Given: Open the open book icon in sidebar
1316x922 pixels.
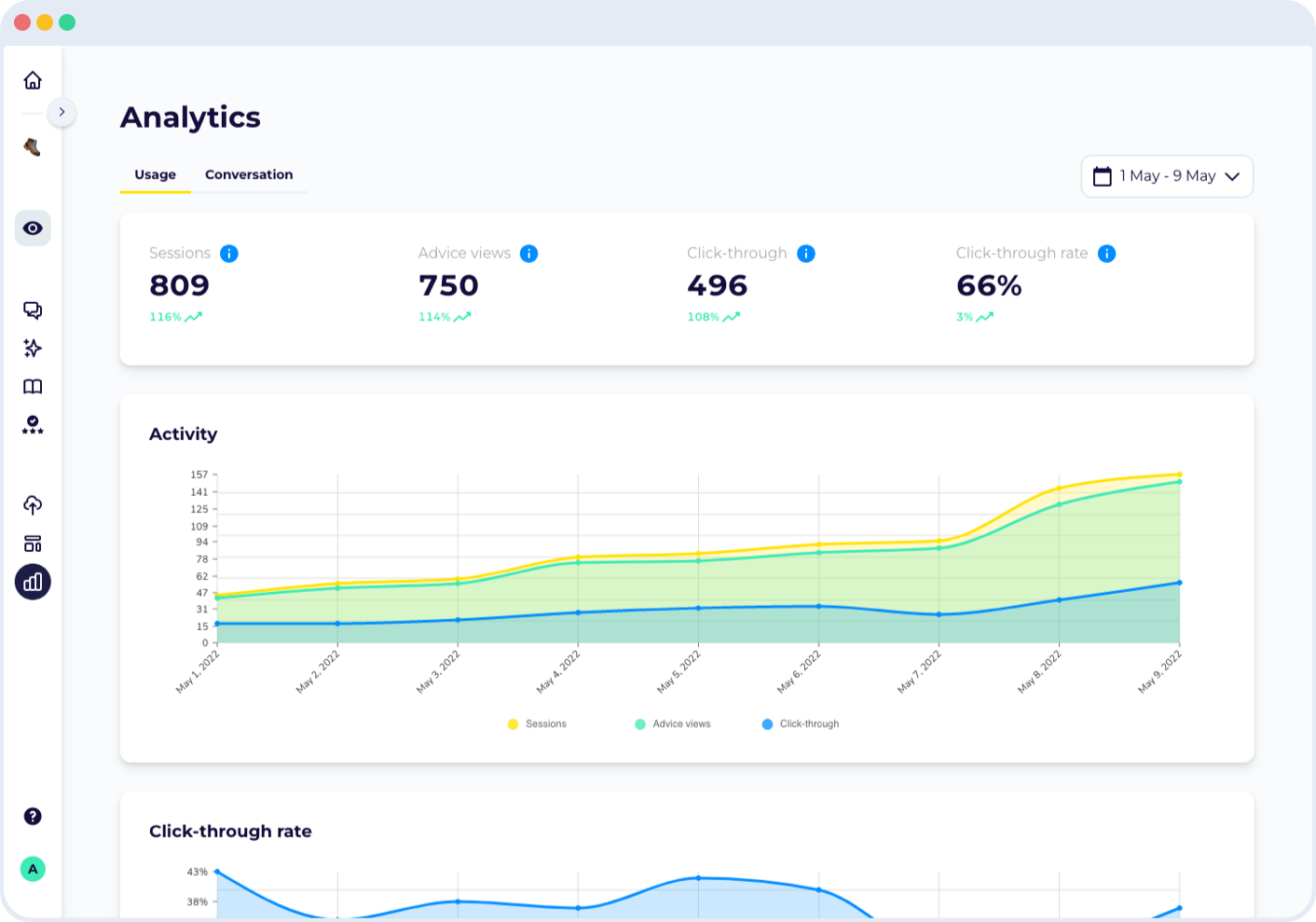Looking at the screenshot, I should pos(33,387).
